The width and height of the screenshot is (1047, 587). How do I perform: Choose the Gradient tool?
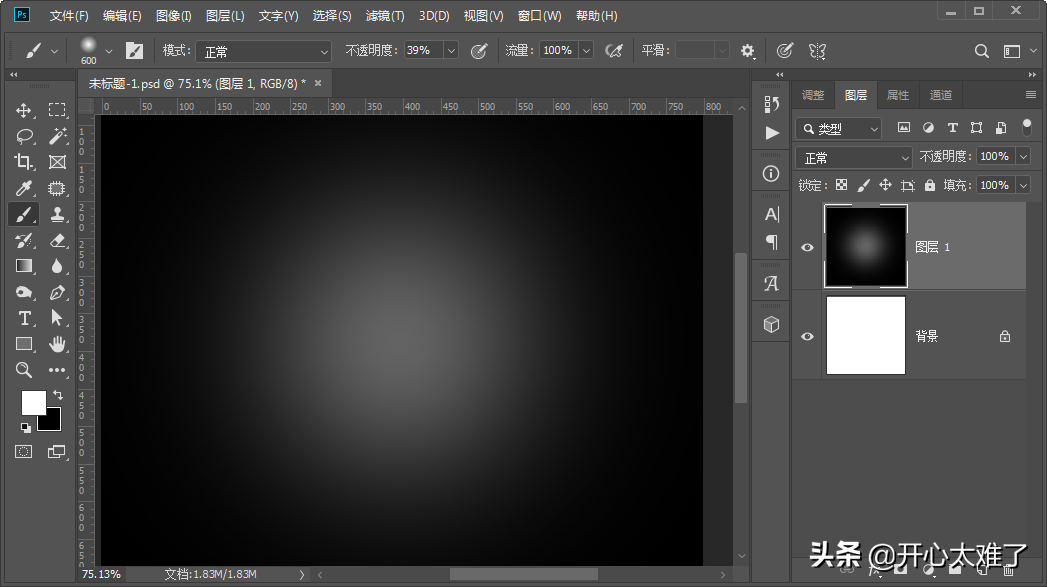(x=24, y=266)
